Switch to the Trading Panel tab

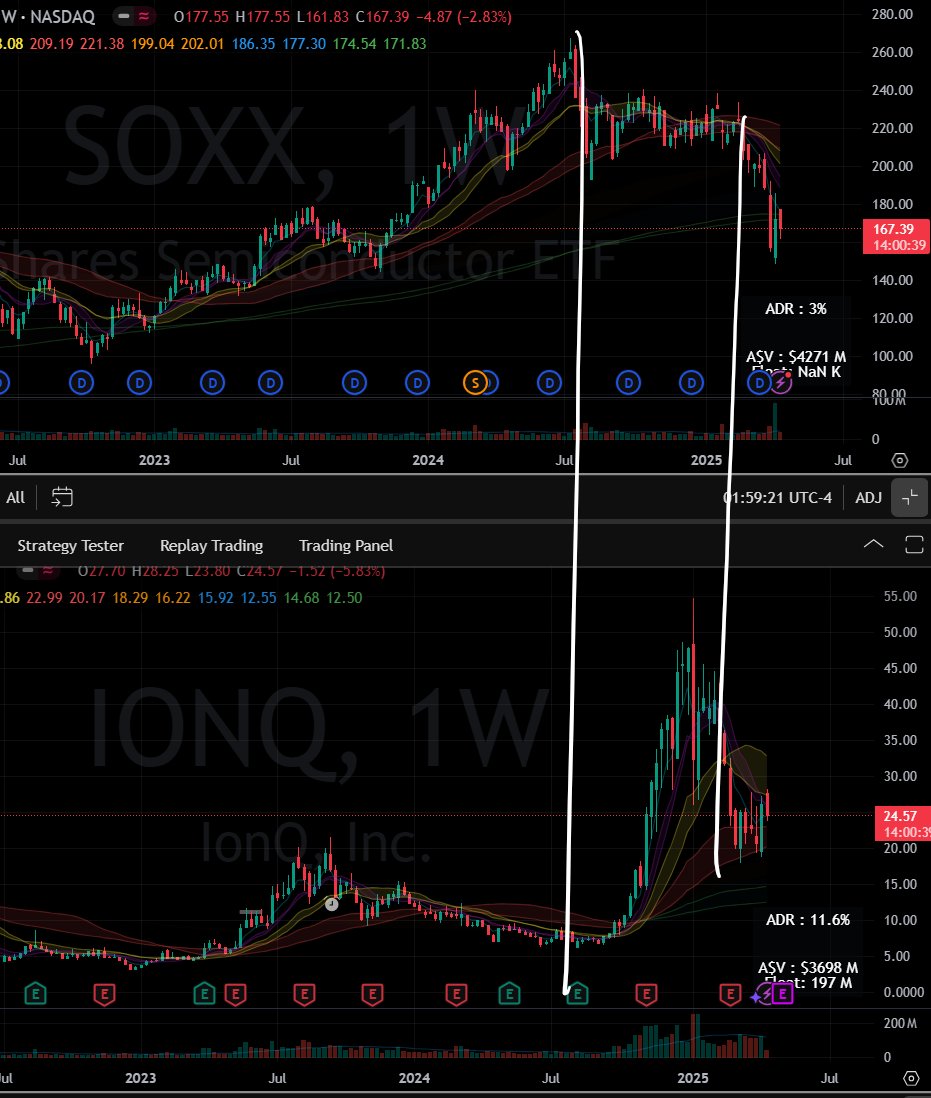[346, 545]
